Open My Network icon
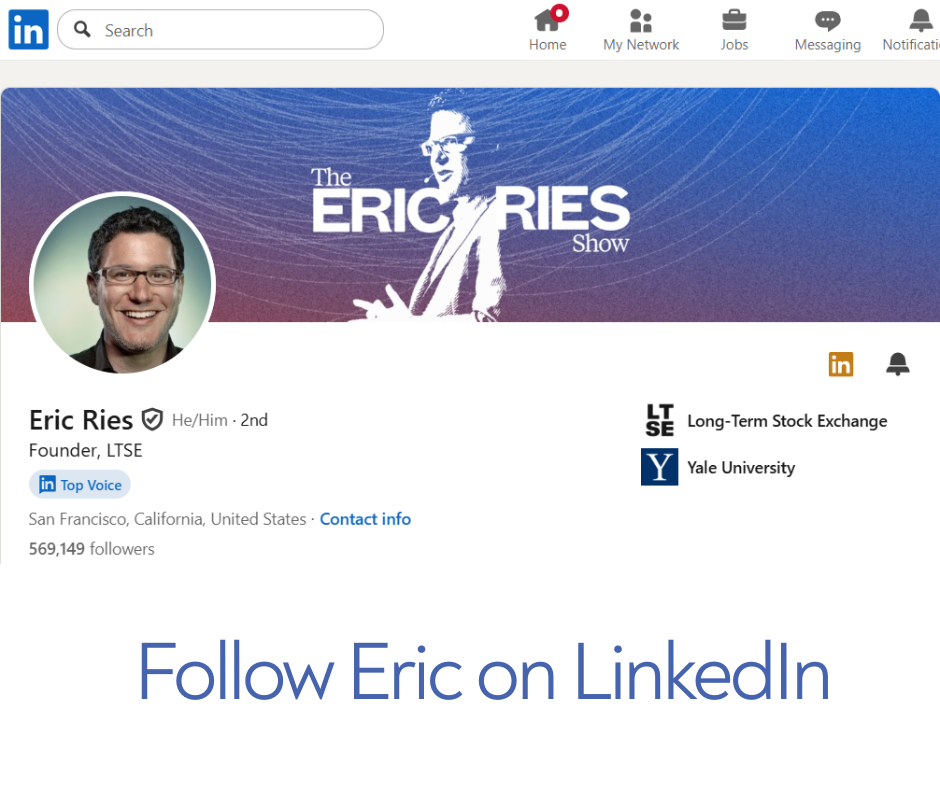Image resolution: width=940 pixels, height=788 pixels. click(641, 20)
